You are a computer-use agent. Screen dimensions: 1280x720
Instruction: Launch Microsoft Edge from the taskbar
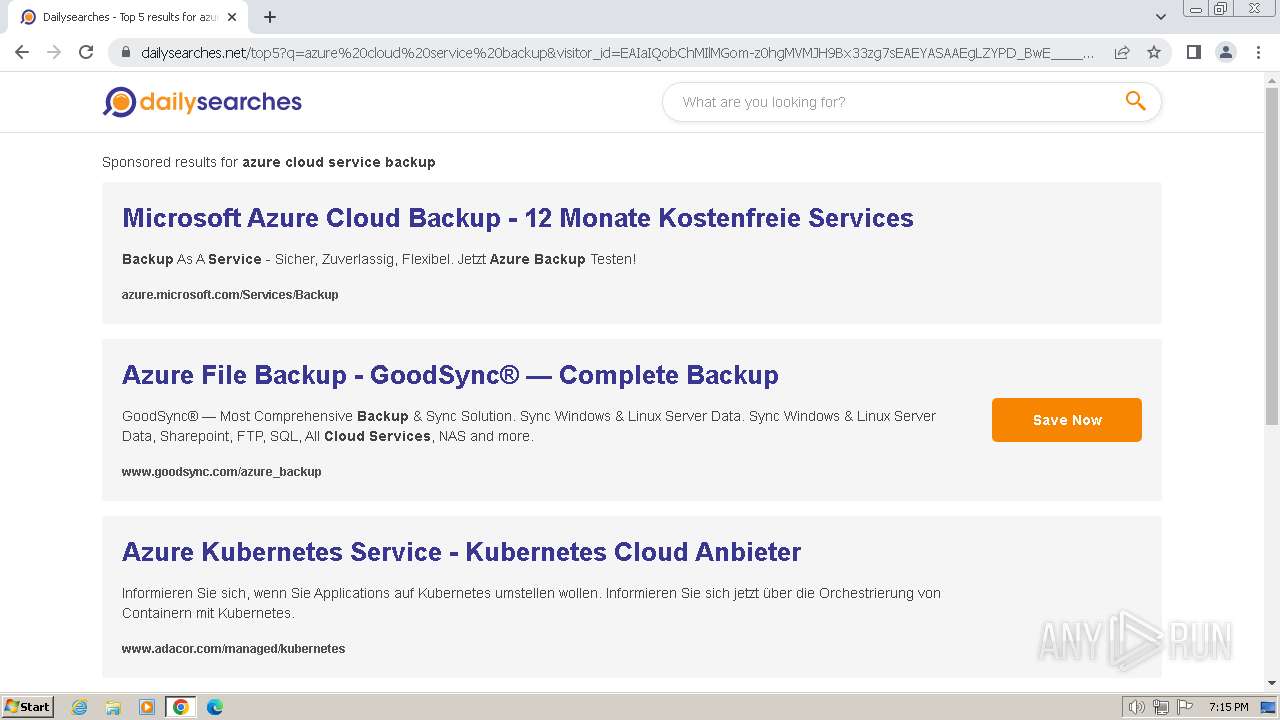tap(215, 707)
